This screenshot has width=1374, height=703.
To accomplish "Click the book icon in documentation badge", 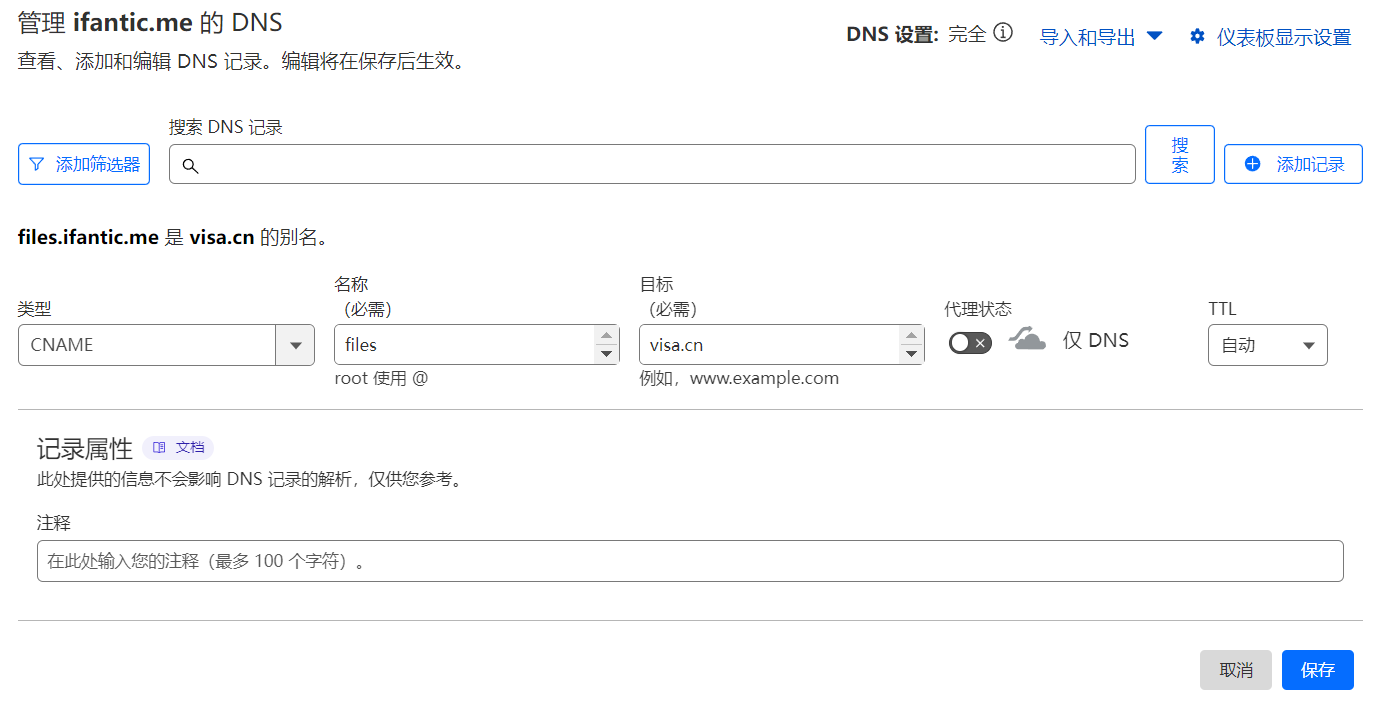I will (160, 448).
